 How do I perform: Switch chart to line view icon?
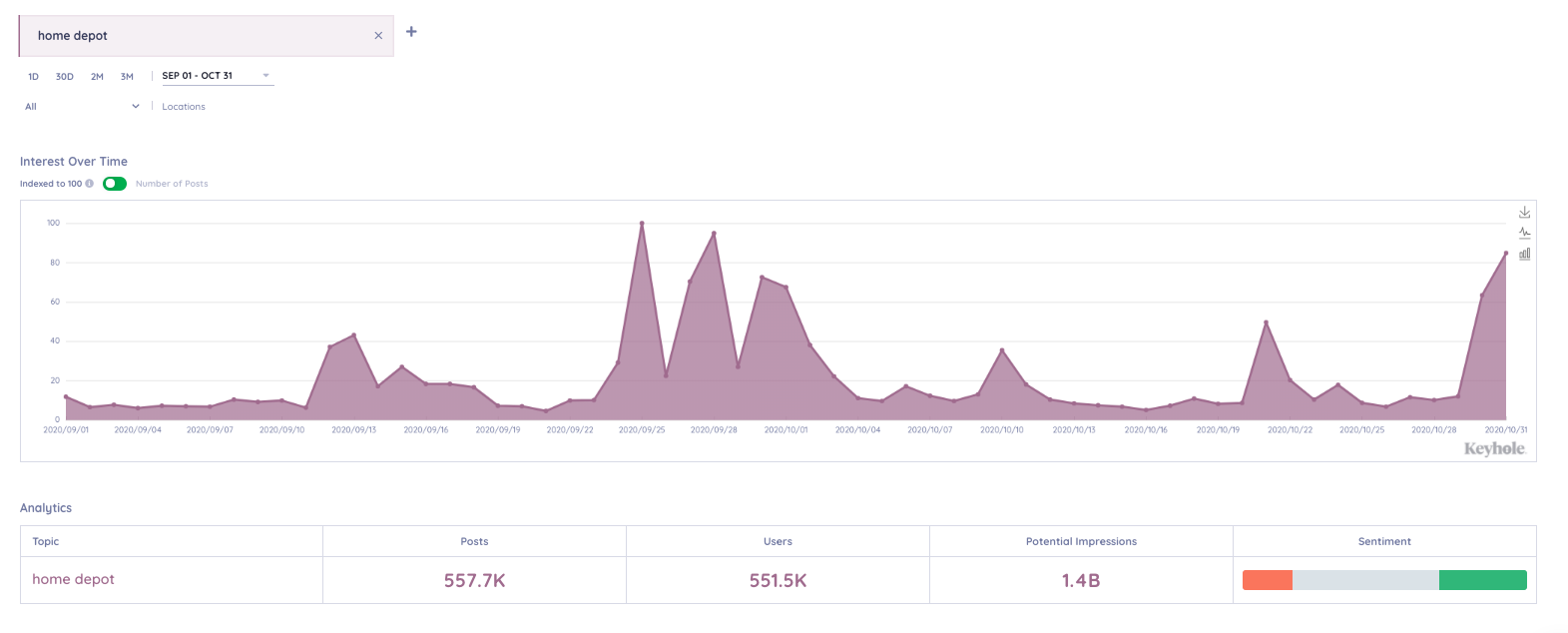click(x=1524, y=233)
